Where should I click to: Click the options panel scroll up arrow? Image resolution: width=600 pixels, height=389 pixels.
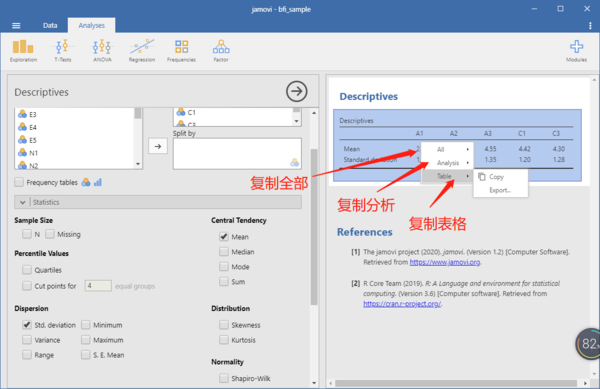[314, 113]
